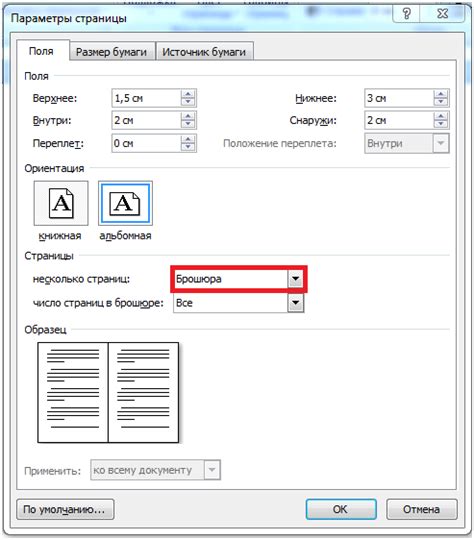This screenshot has width=474, height=540.
Task: Click the По умолчанию button
Action: tap(65, 509)
